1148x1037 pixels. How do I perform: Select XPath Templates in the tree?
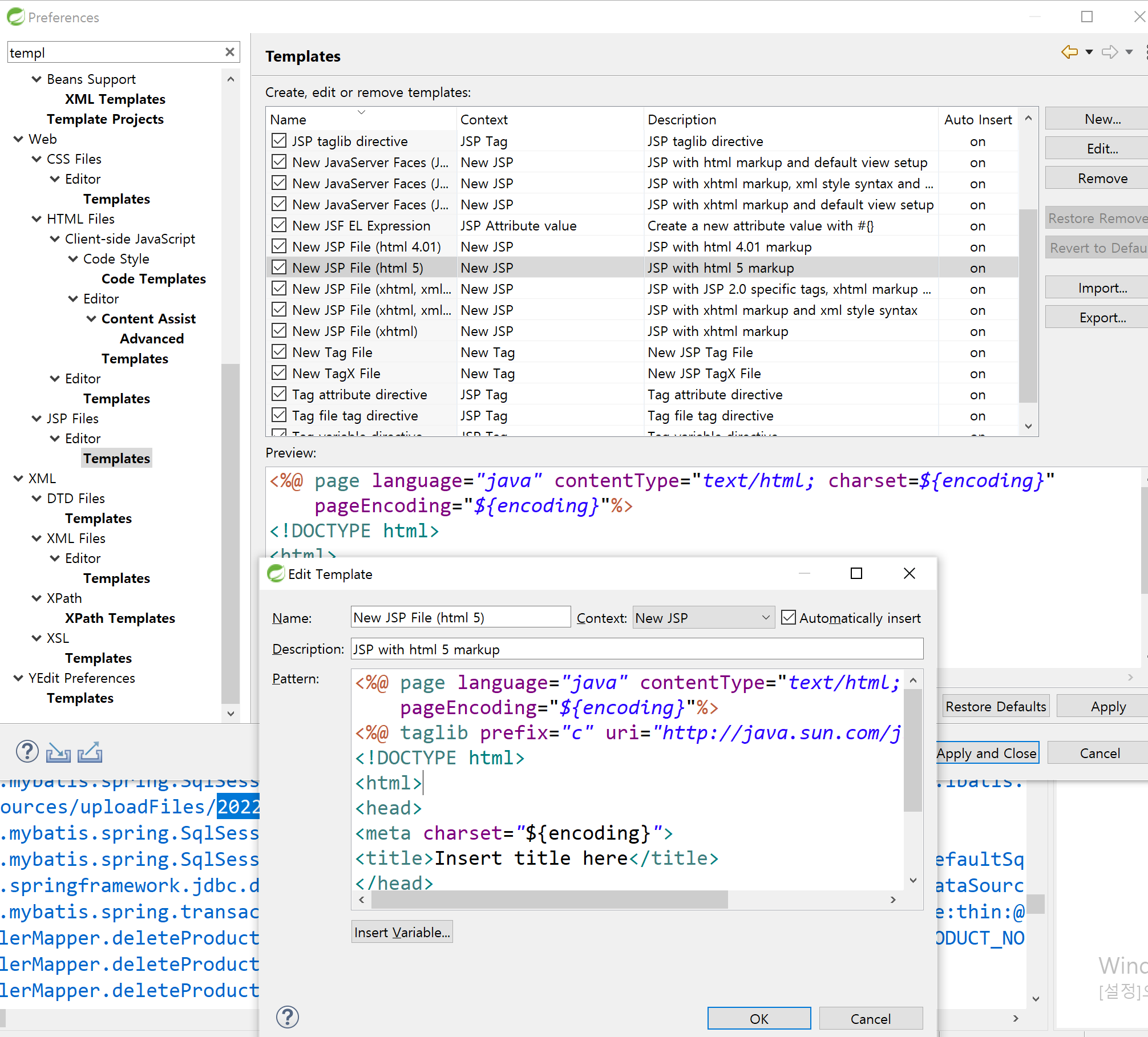pyautogui.click(x=120, y=618)
